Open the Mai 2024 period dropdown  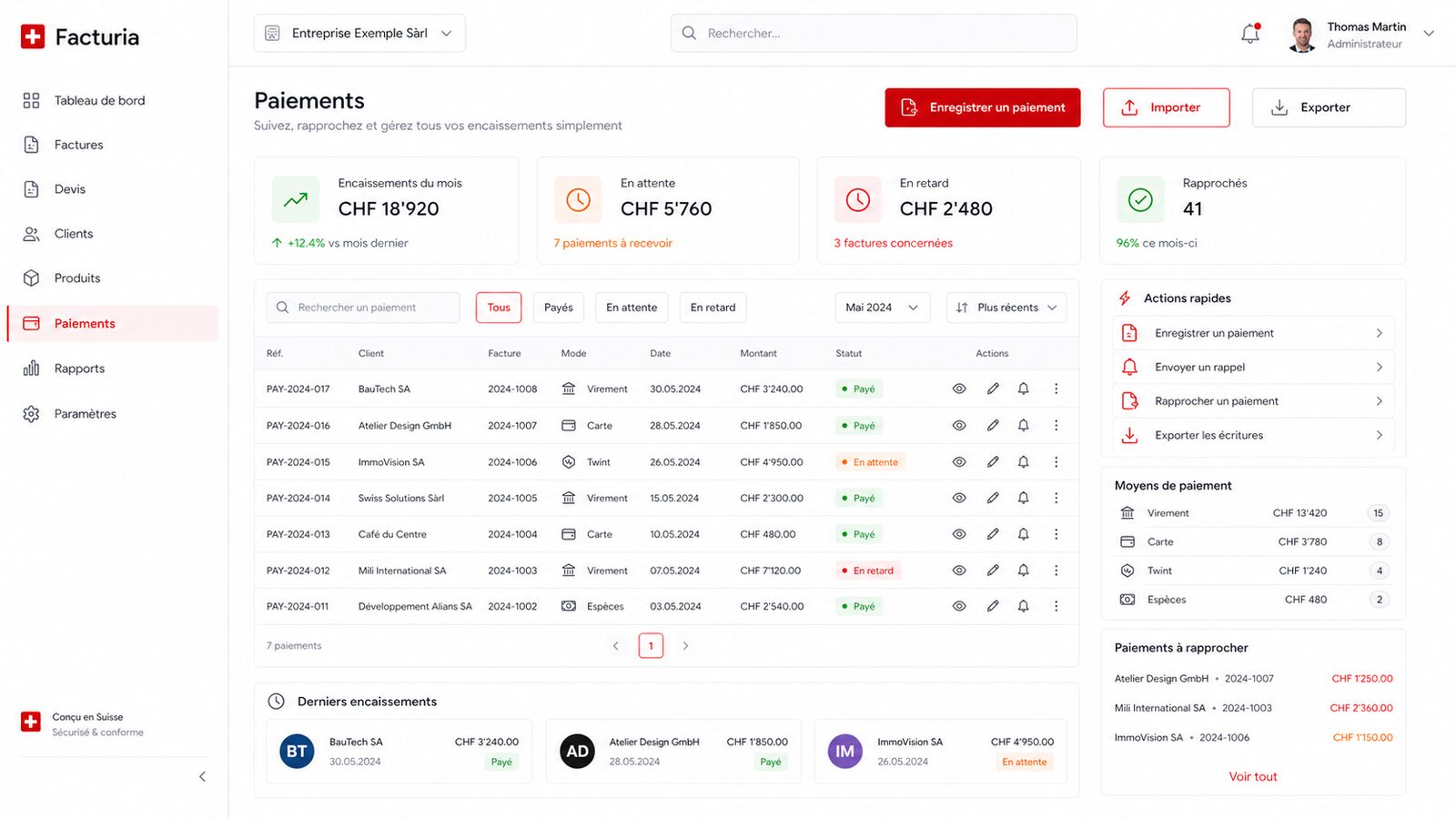882,308
